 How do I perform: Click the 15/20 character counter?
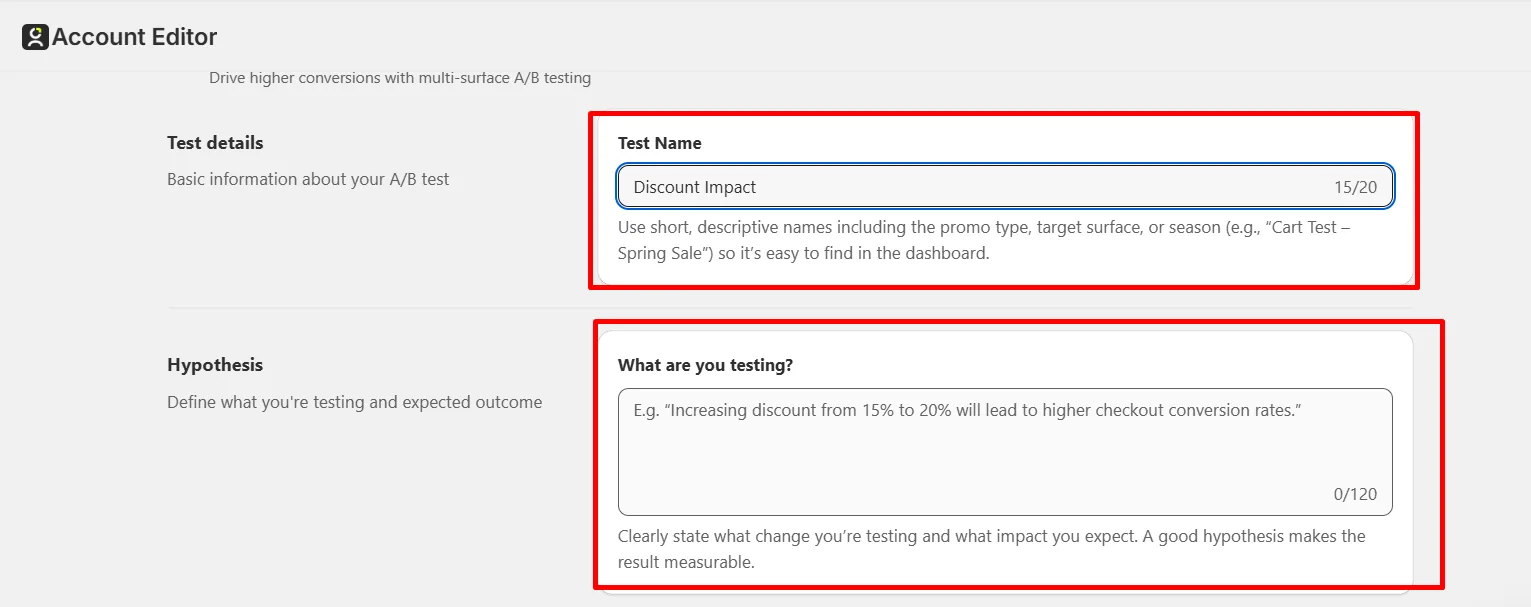1355,187
